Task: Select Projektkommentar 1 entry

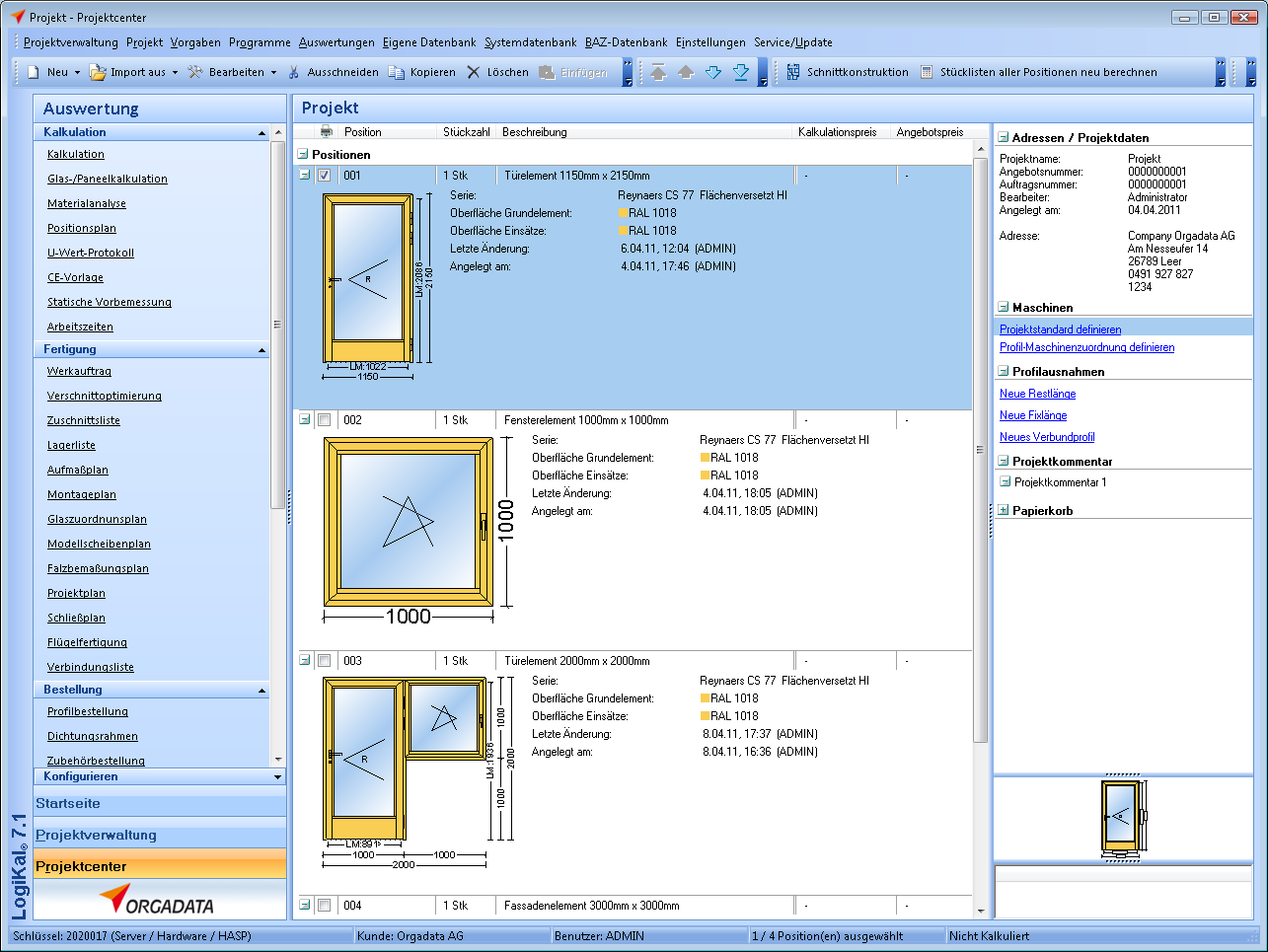Action: click(x=1060, y=482)
